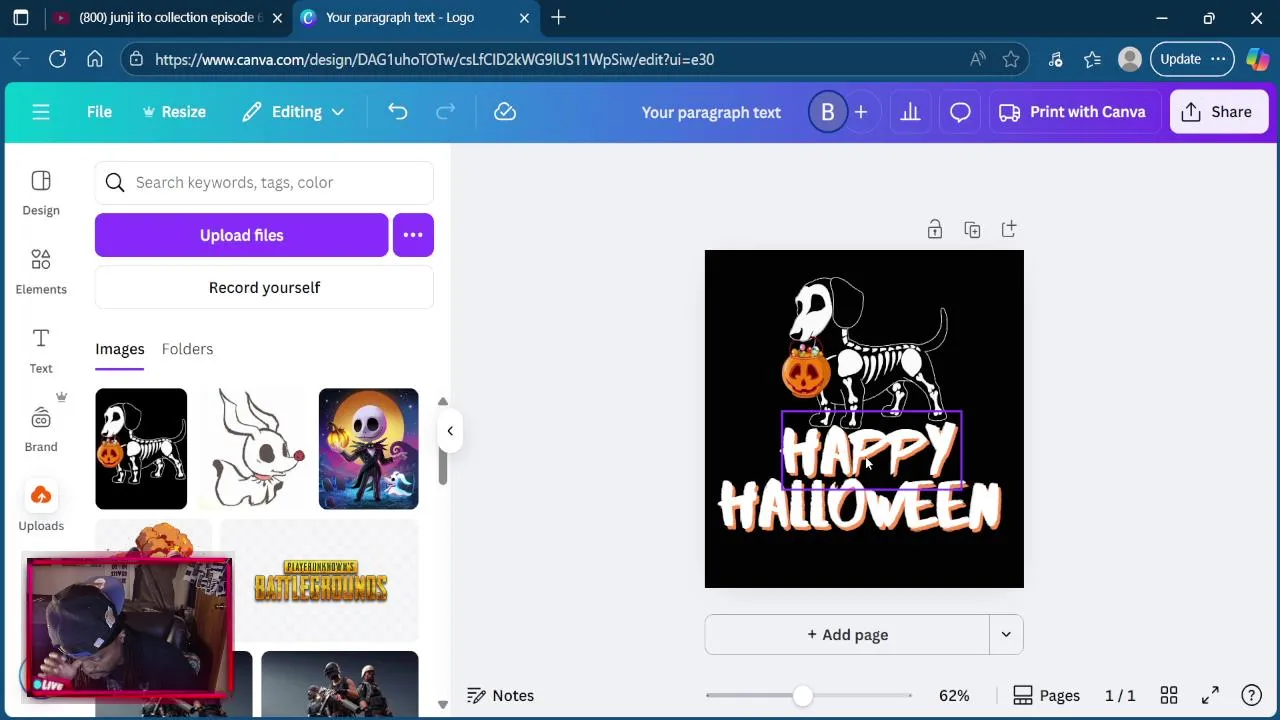This screenshot has width=1280, height=720.
Task: Switch to junji ito collection tab
Action: (x=168, y=18)
